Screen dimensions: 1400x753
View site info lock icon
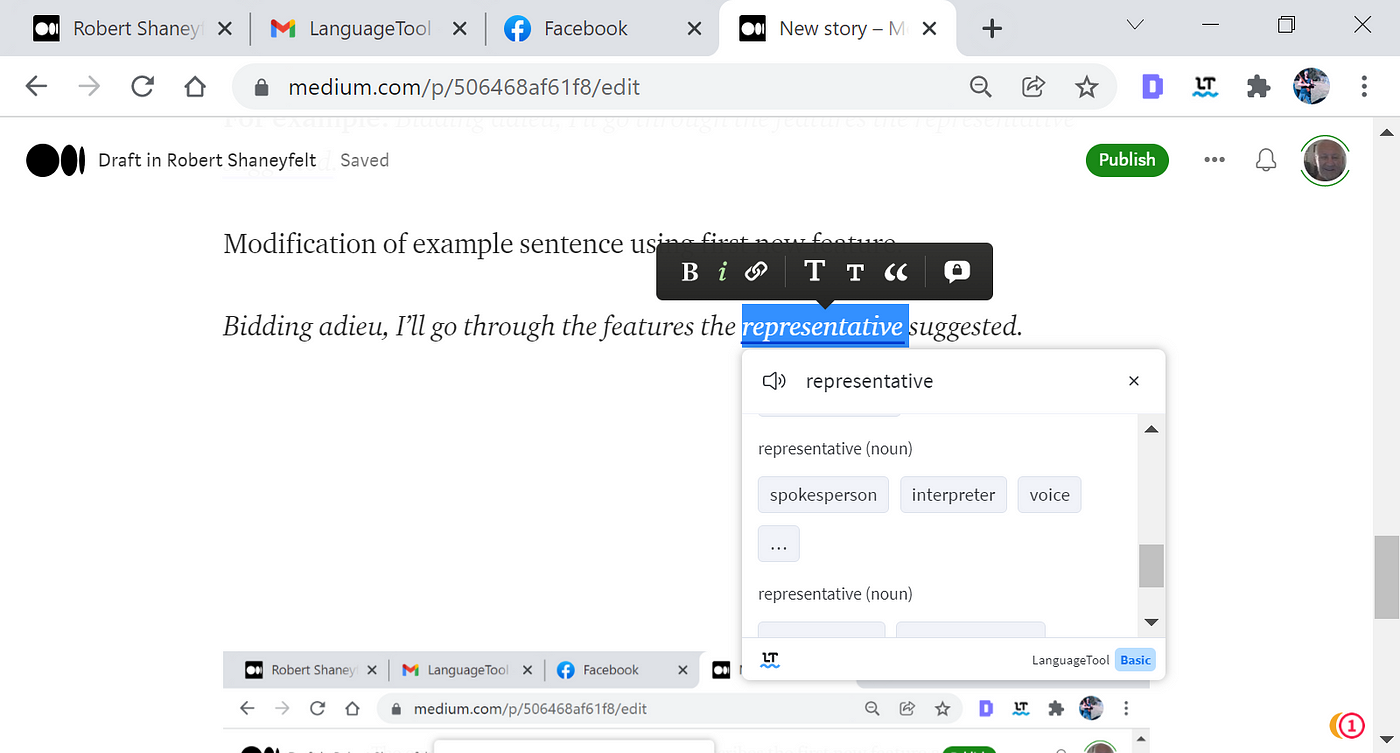[262, 88]
